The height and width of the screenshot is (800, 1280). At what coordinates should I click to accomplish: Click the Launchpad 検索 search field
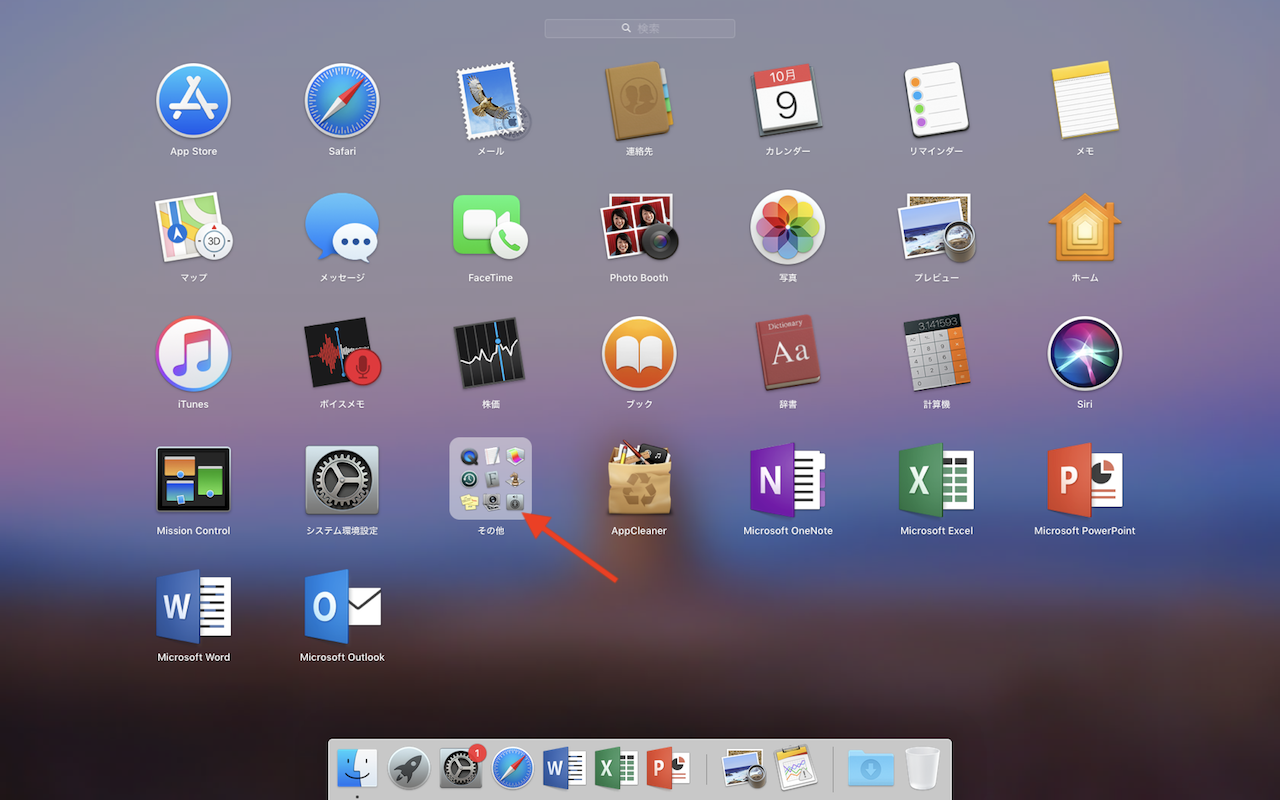[x=640, y=28]
